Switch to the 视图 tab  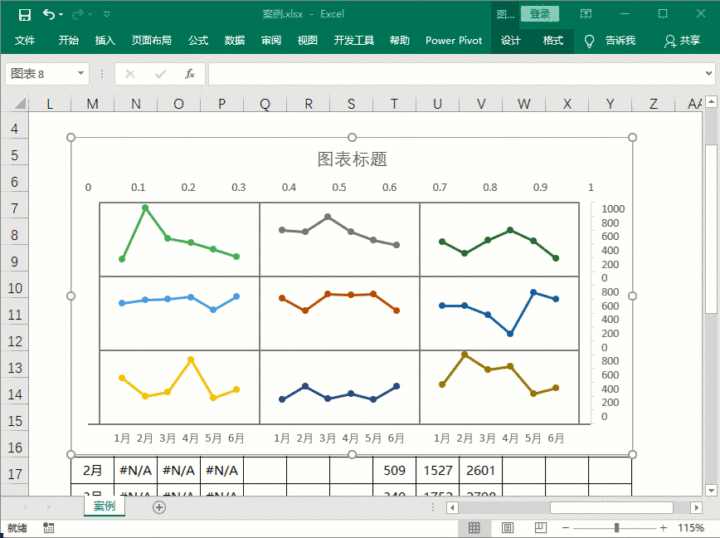[308, 40]
